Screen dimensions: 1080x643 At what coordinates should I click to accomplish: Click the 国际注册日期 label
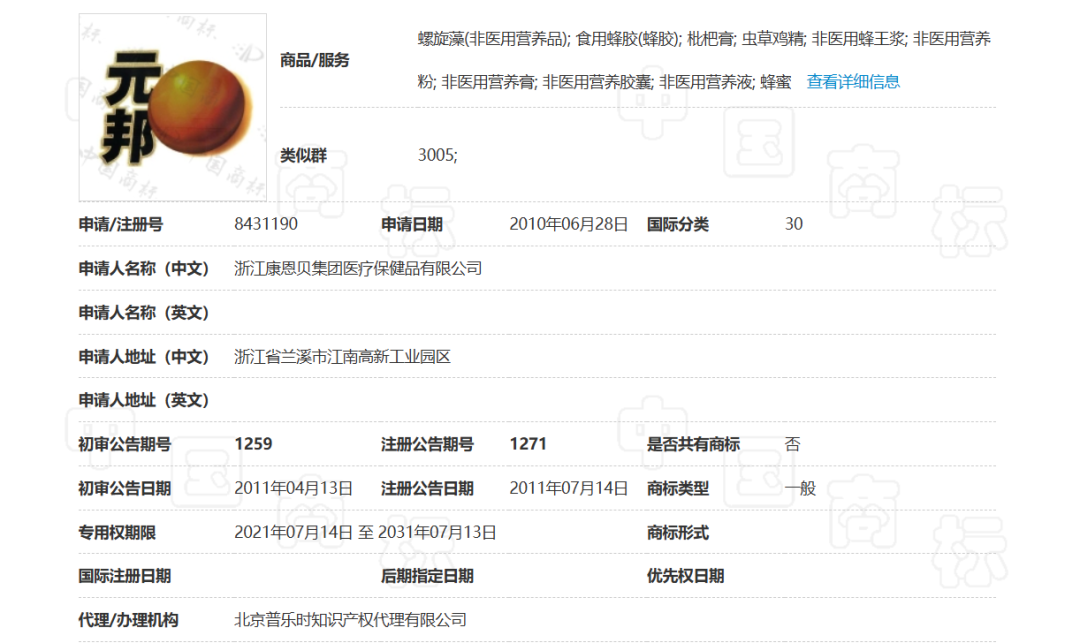tap(125, 576)
